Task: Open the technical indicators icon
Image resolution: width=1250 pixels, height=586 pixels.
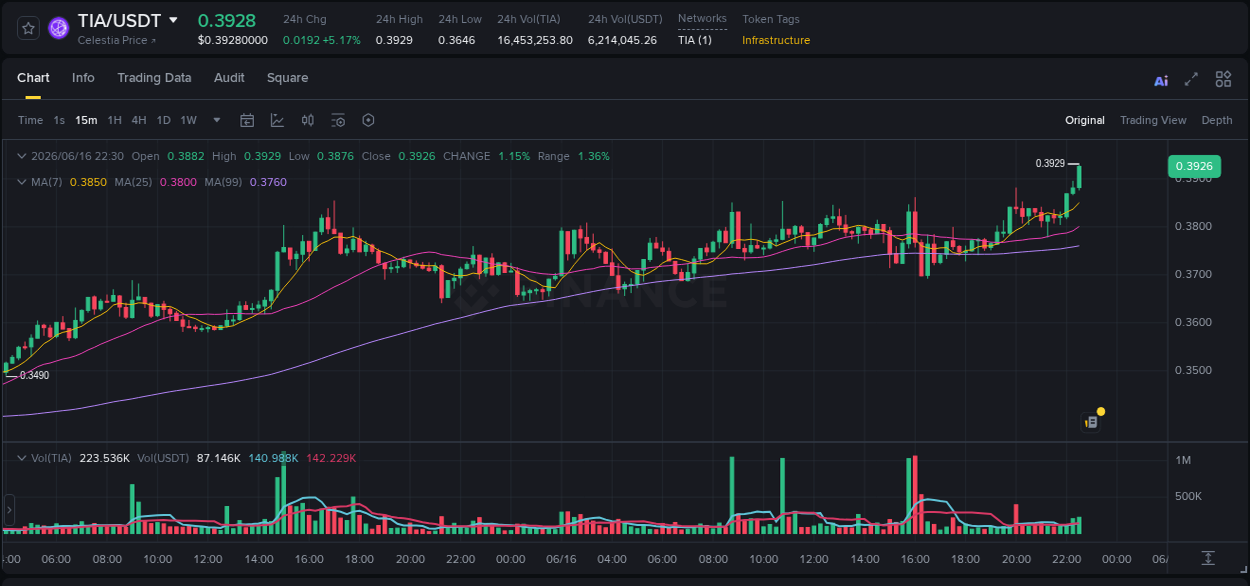Action: pos(277,120)
